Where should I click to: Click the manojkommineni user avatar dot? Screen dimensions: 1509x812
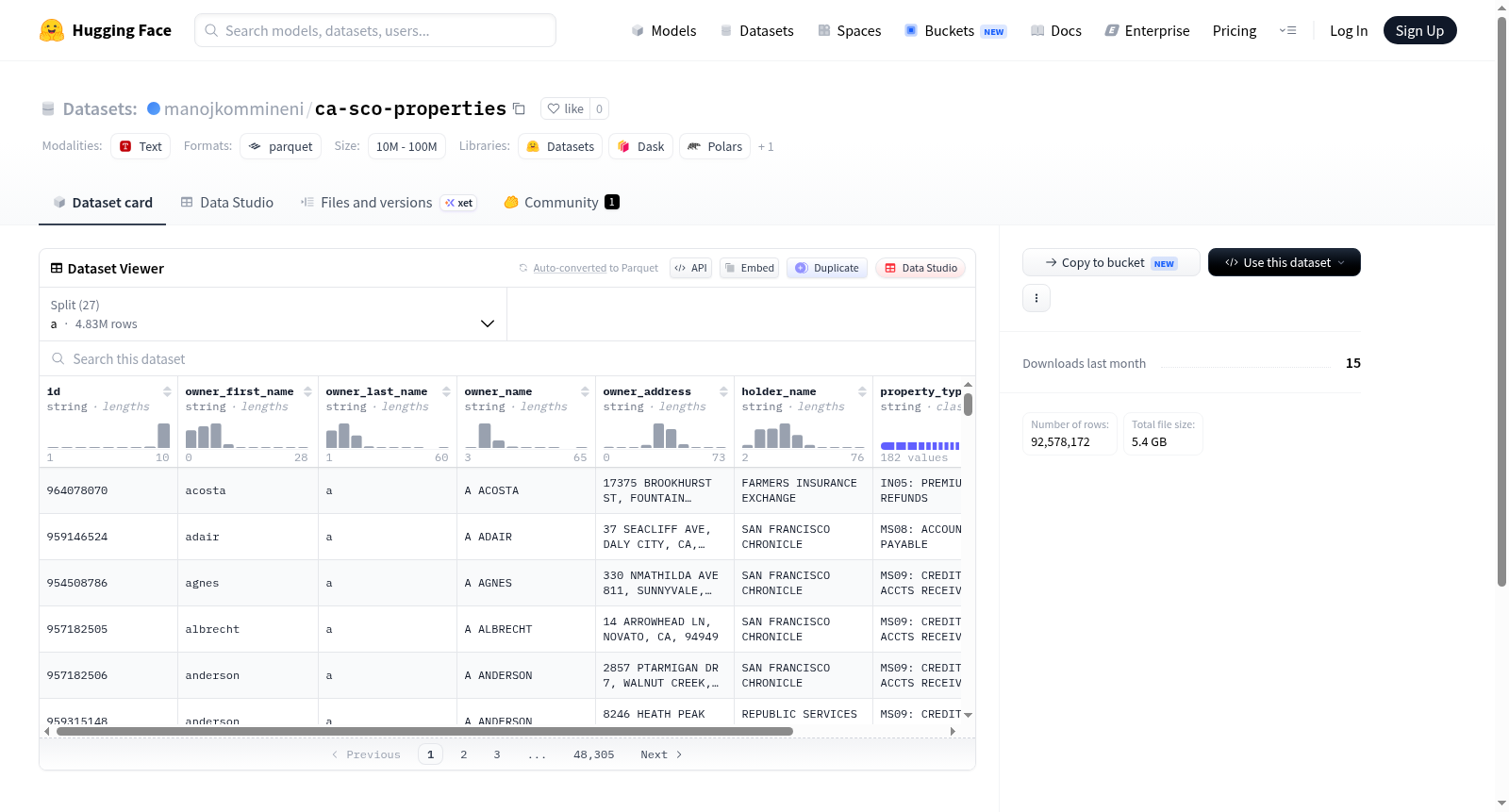pyautogui.click(x=154, y=108)
